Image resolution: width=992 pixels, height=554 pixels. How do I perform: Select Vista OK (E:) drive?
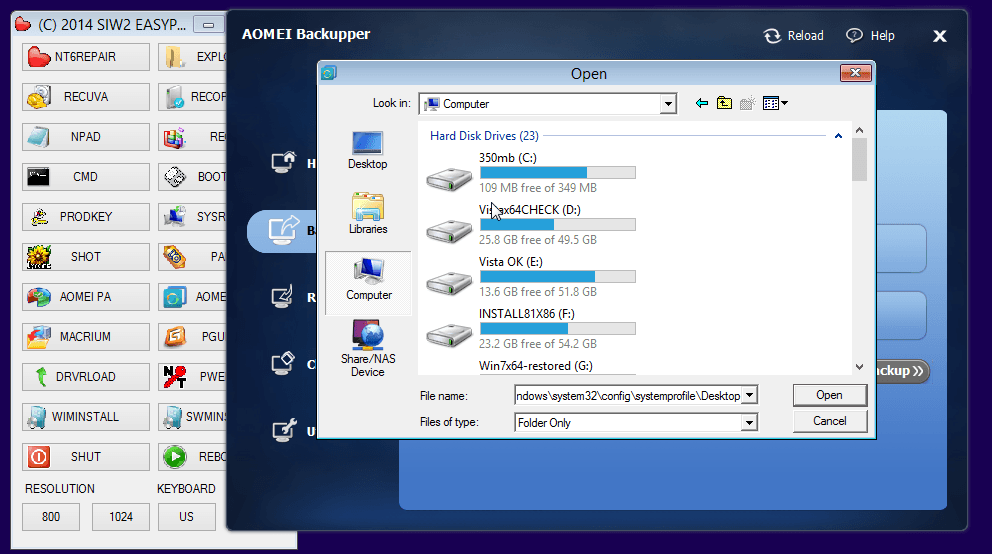tap(530, 276)
